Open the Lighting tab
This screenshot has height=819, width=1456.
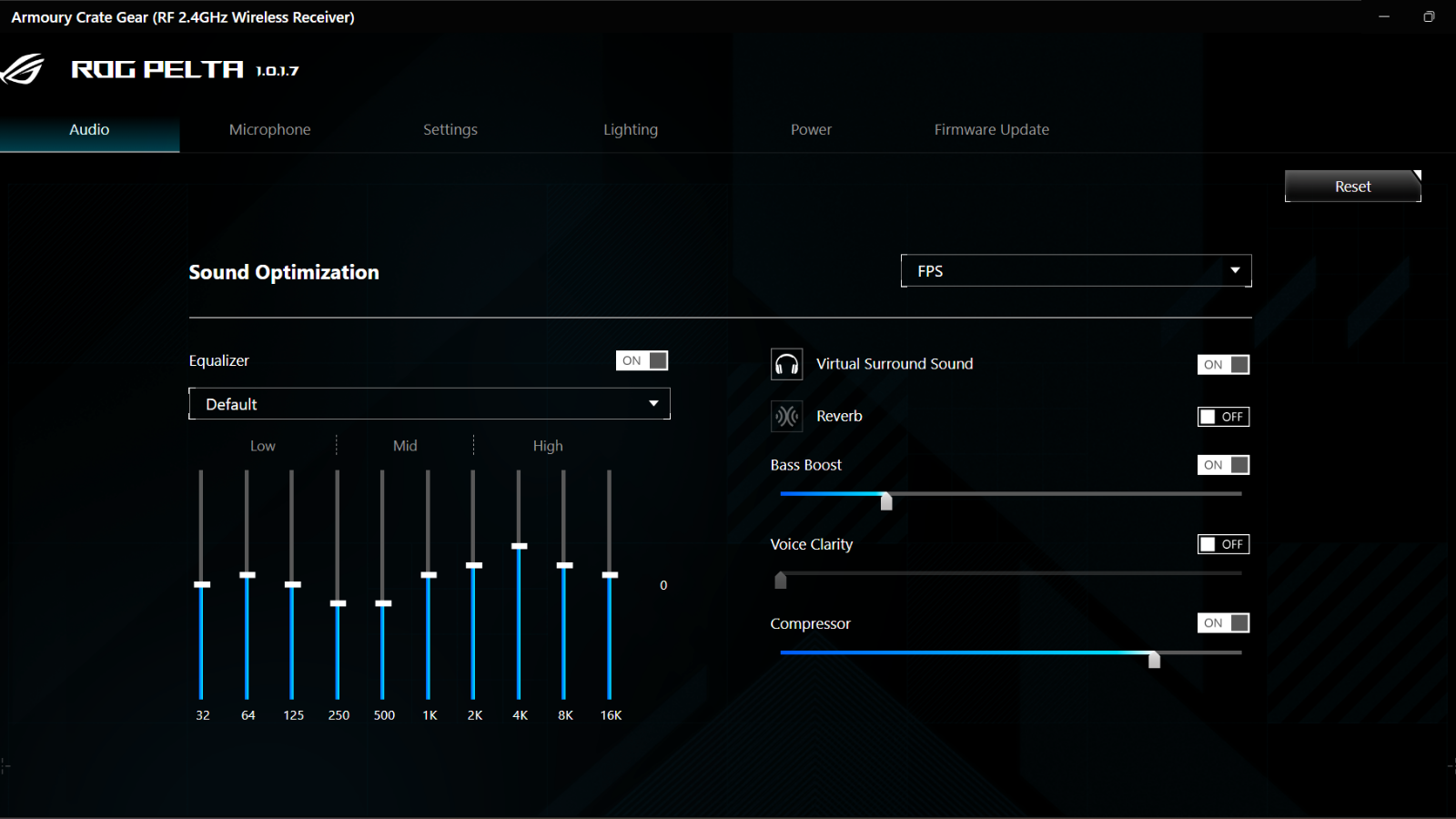630,129
